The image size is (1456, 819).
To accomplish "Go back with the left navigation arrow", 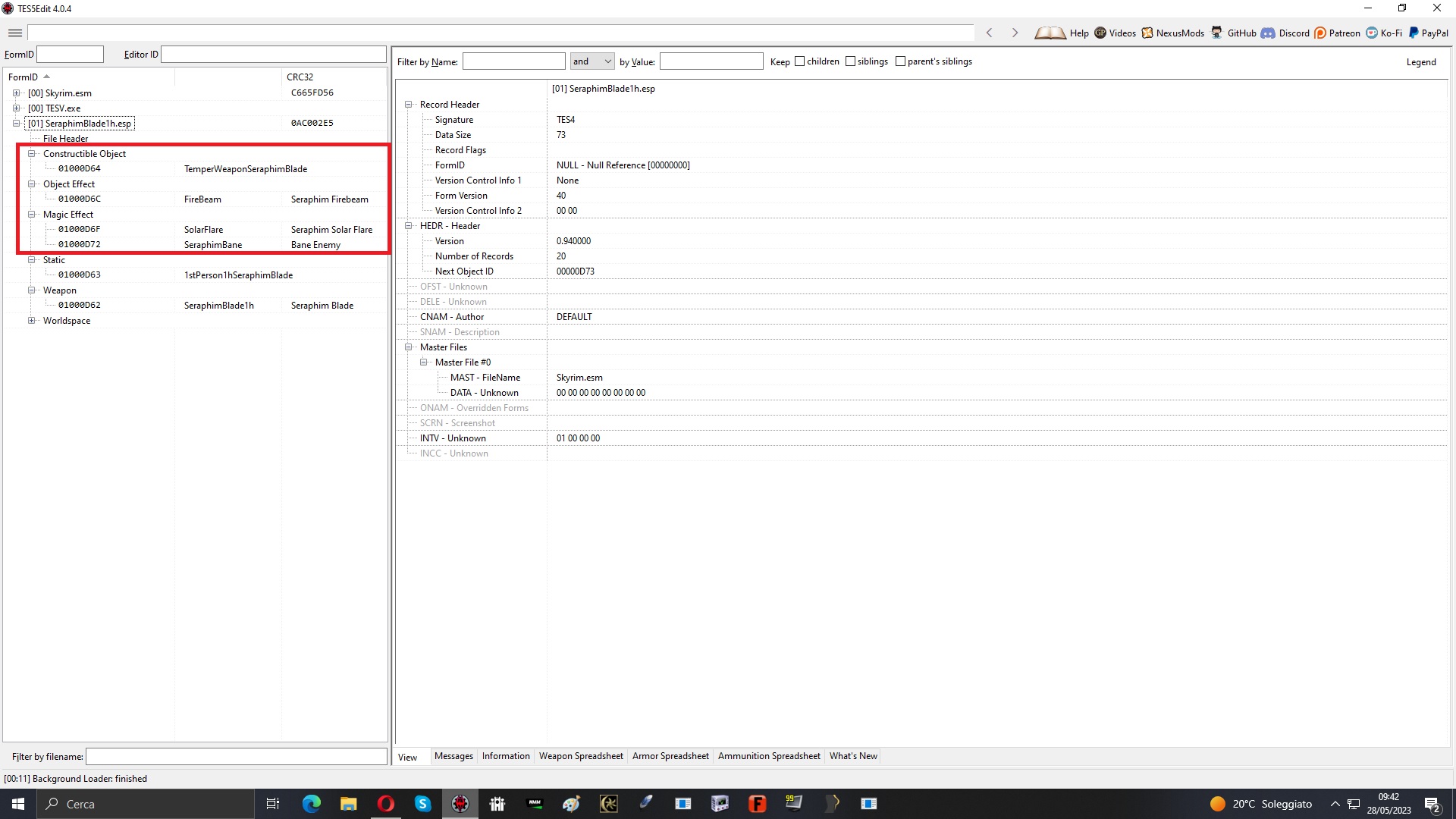I will coord(990,33).
